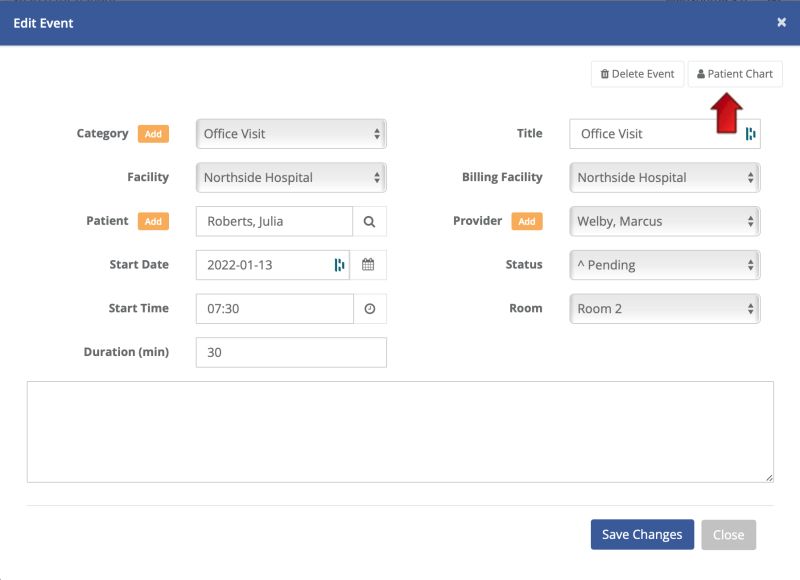Screen dimensions: 800x580
Task: Open the Facility dropdown
Action: (x=291, y=178)
